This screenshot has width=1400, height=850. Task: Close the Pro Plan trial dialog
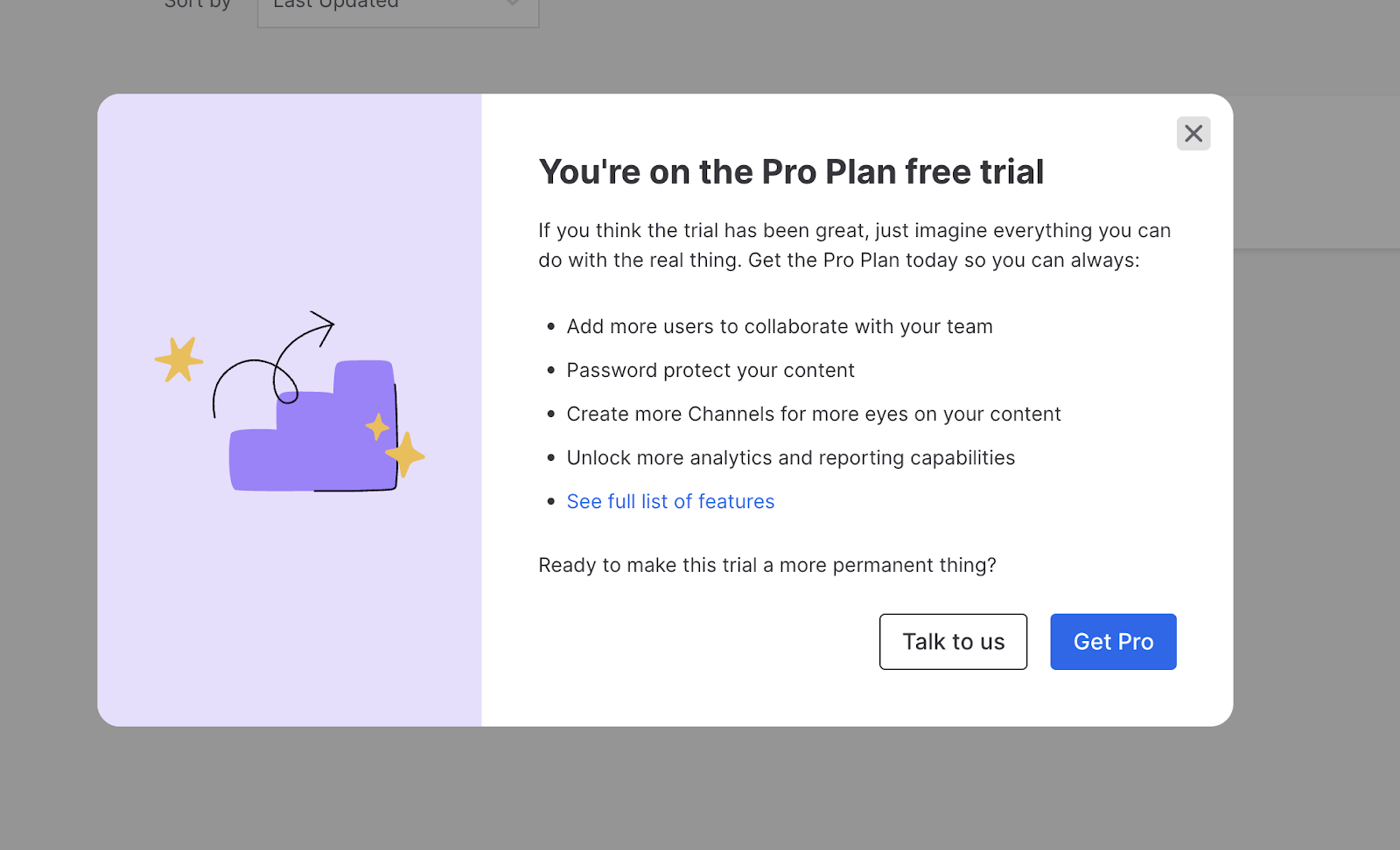pos(1193,134)
